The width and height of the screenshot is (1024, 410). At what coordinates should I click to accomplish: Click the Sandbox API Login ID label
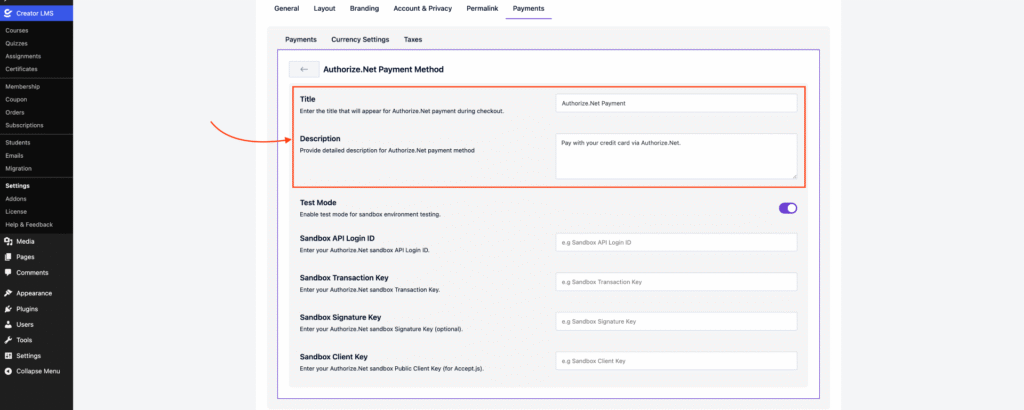(x=337, y=238)
